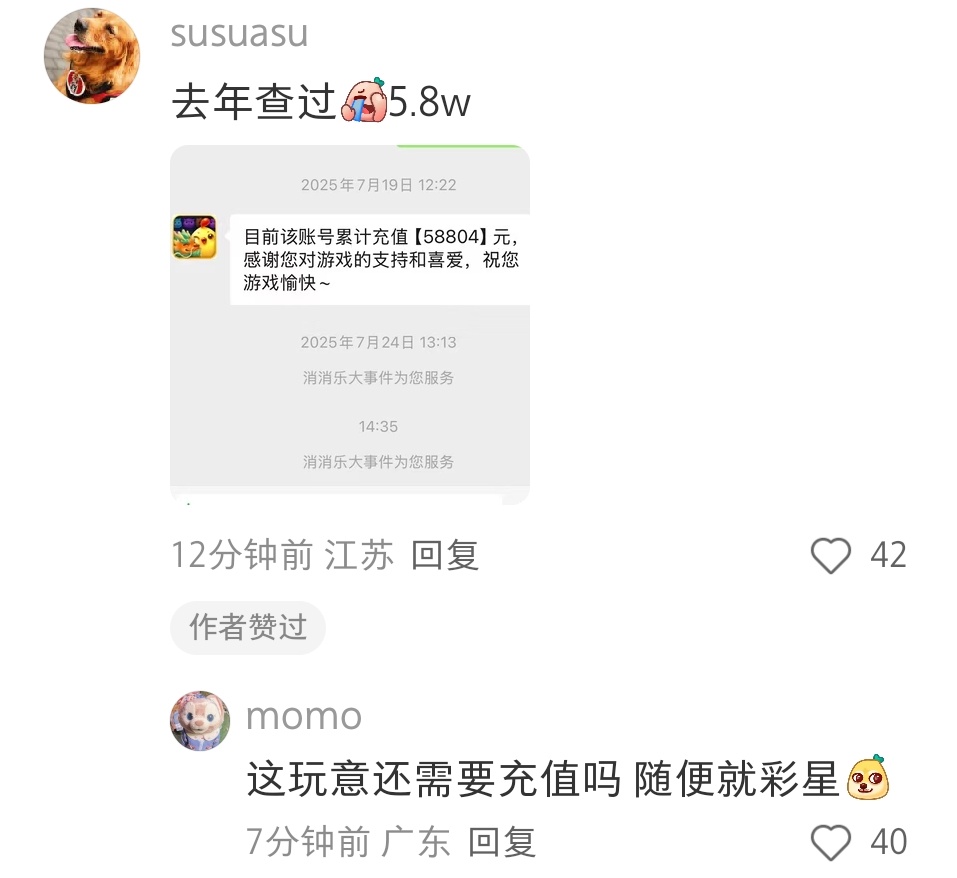Open momo's plush toy avatar
Viewport: 957px width, 878px height.
point(200,721)
